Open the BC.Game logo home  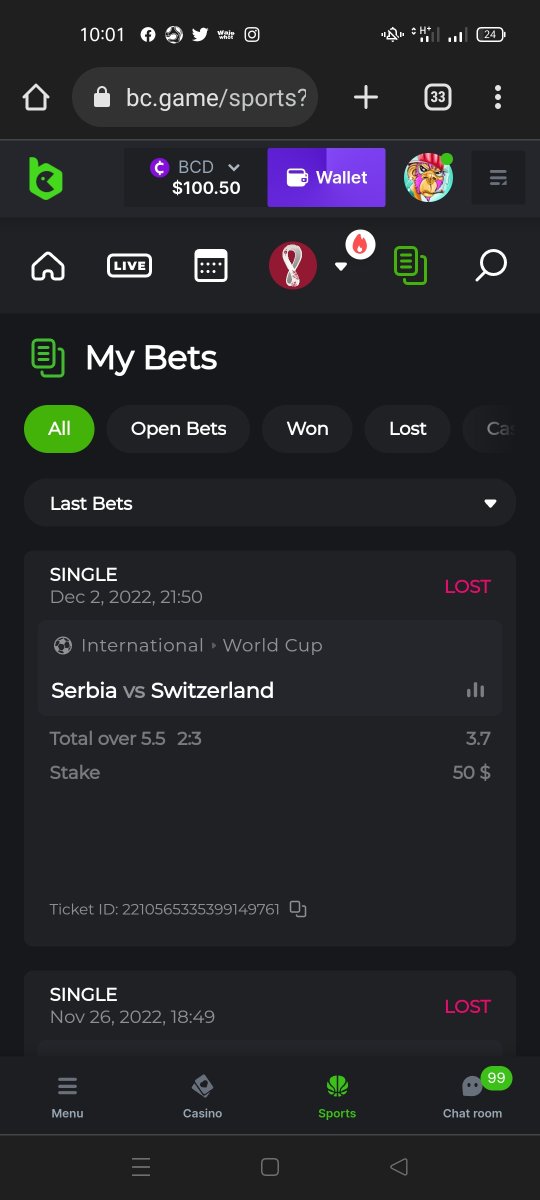point(45,178)
